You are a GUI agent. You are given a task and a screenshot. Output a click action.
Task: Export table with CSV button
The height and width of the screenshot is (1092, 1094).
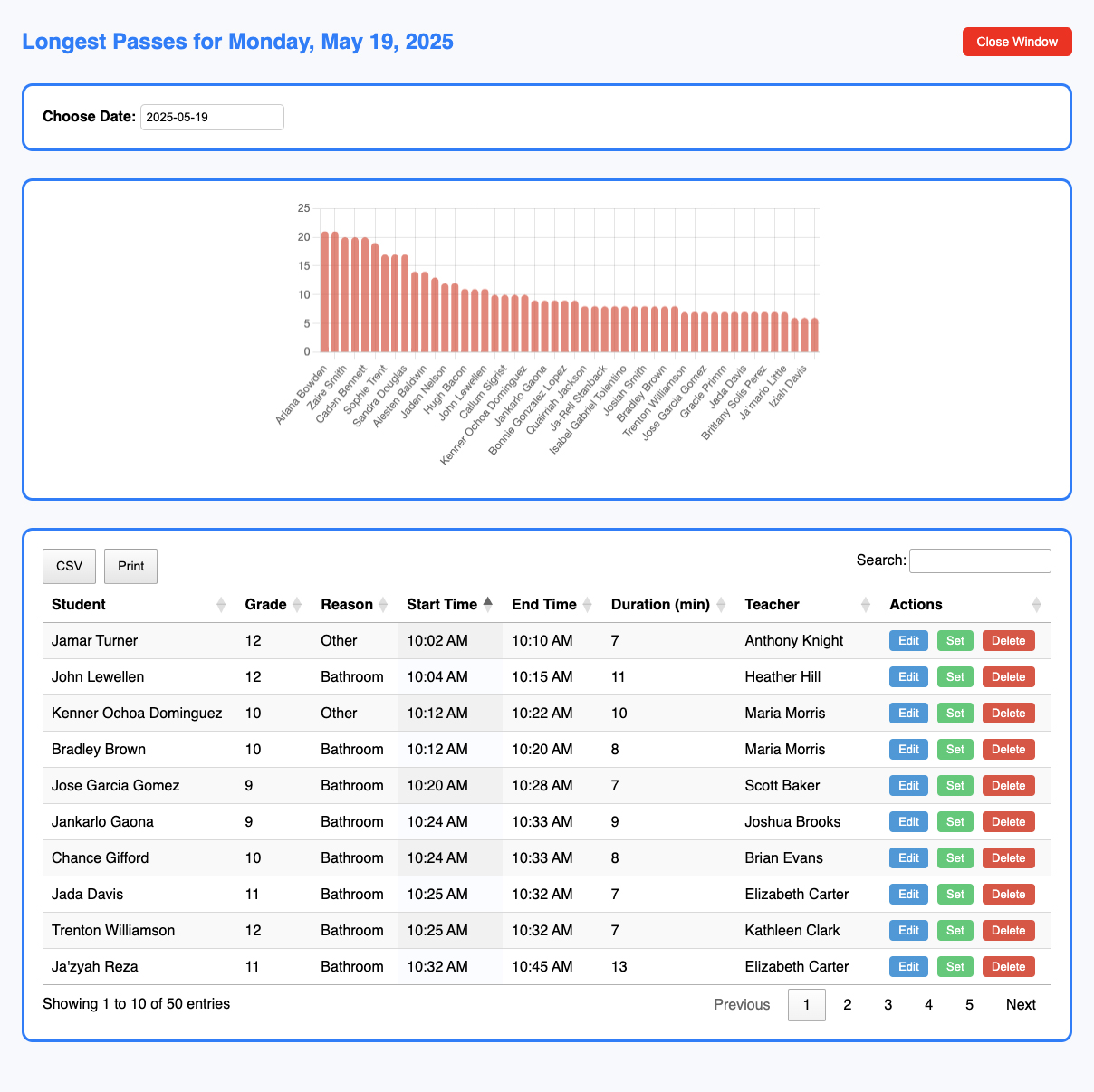pos(70,566)
